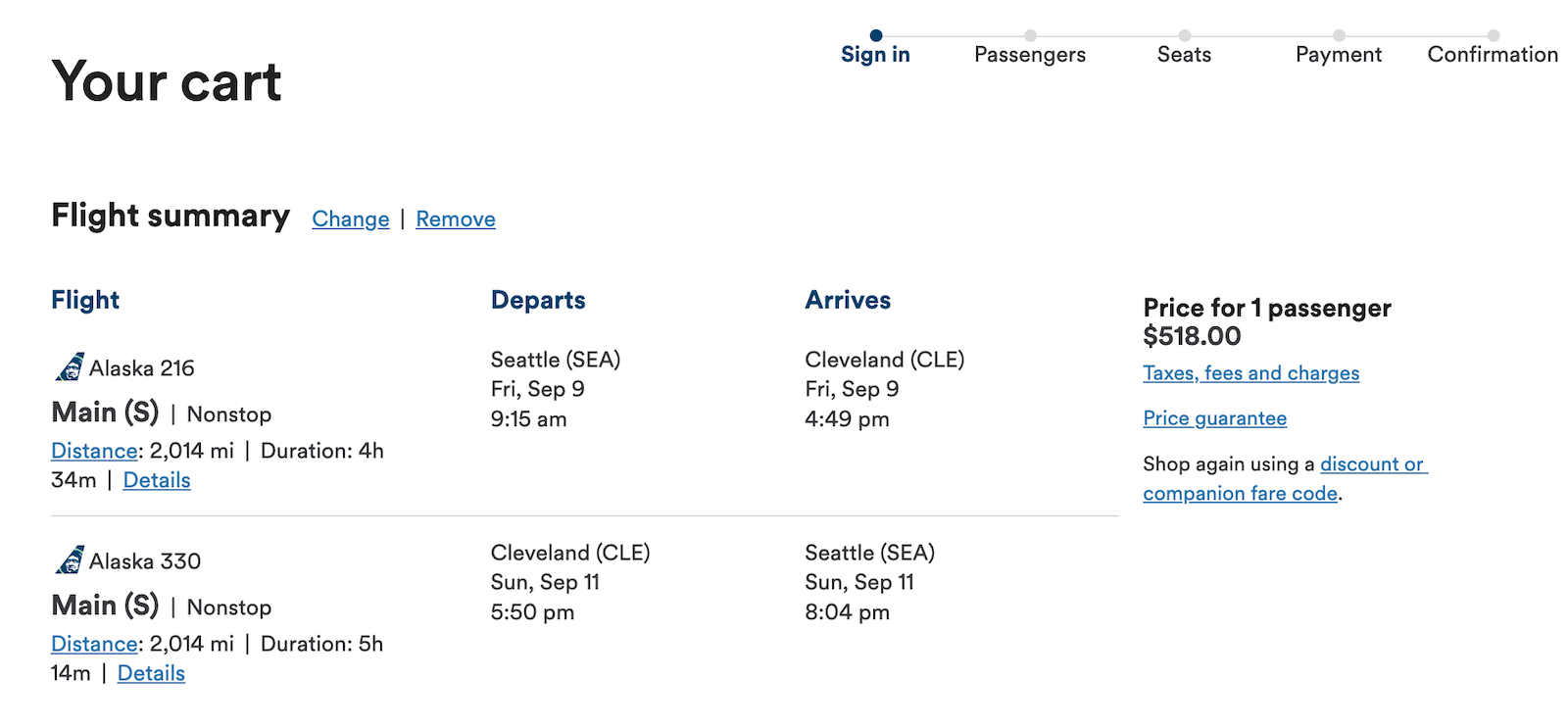Open Details for Alaska flight 330
This screenshot has height=728, width=1568.
click(151, 673)
